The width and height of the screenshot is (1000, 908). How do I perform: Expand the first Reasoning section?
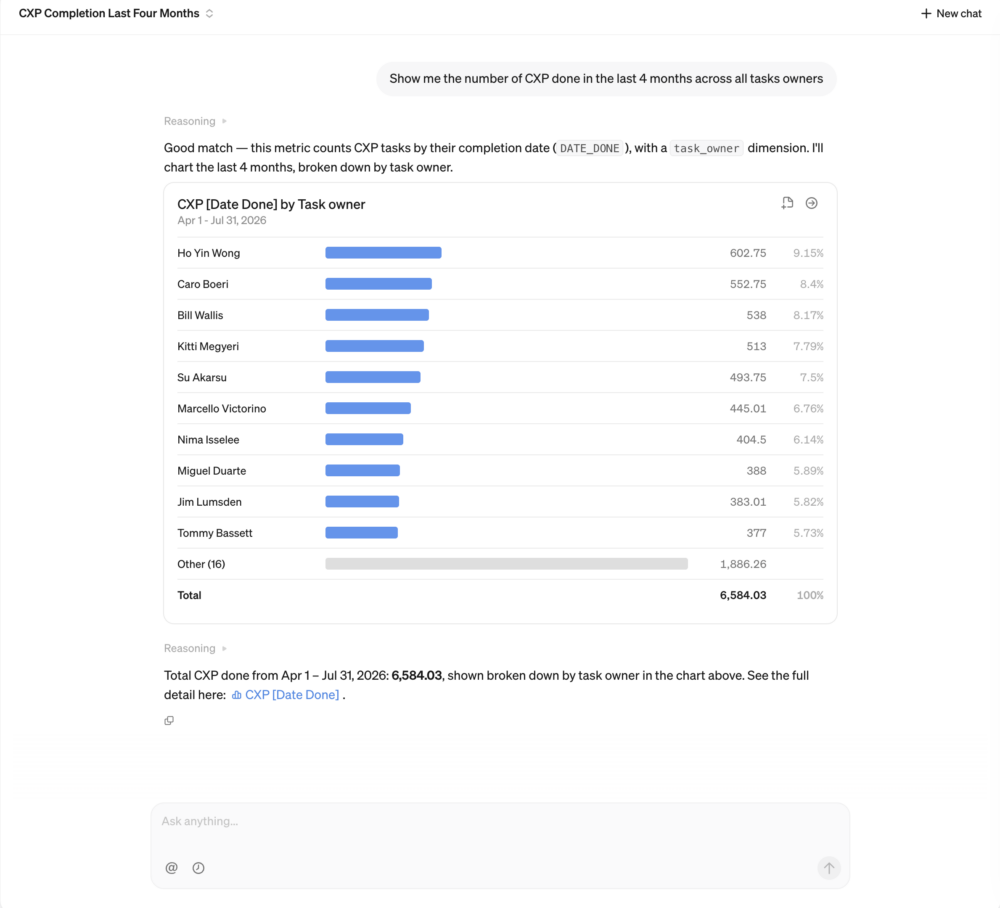click(x=195, y=121)
